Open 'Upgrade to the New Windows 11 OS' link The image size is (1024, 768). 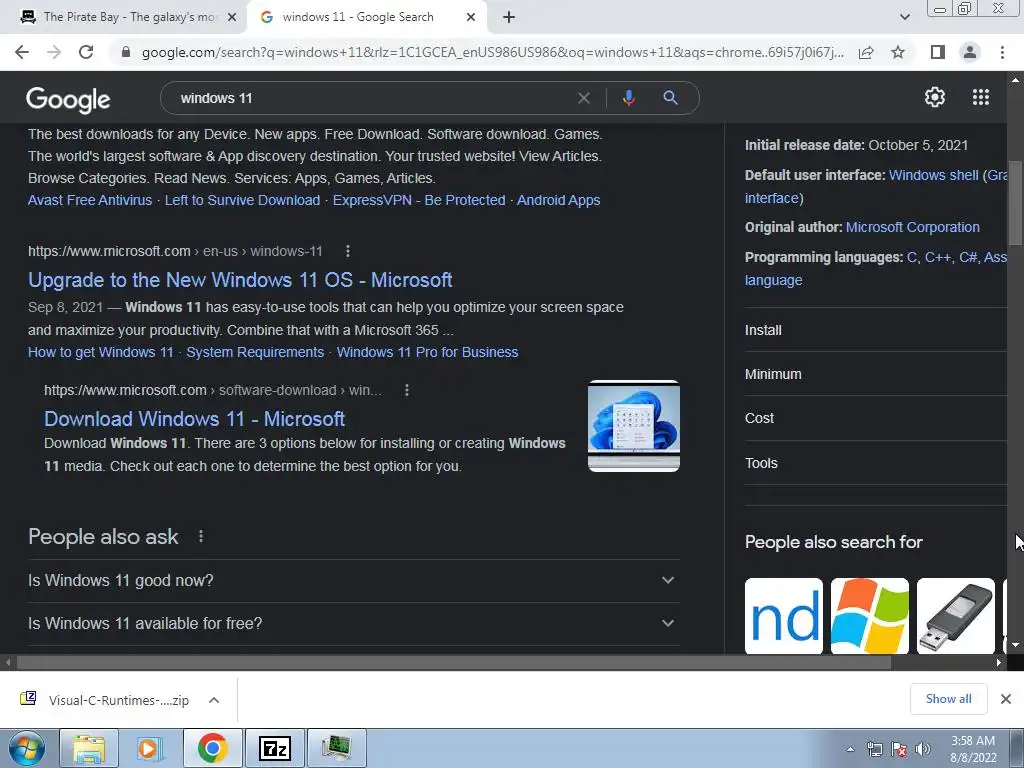(x=240, y=280)
